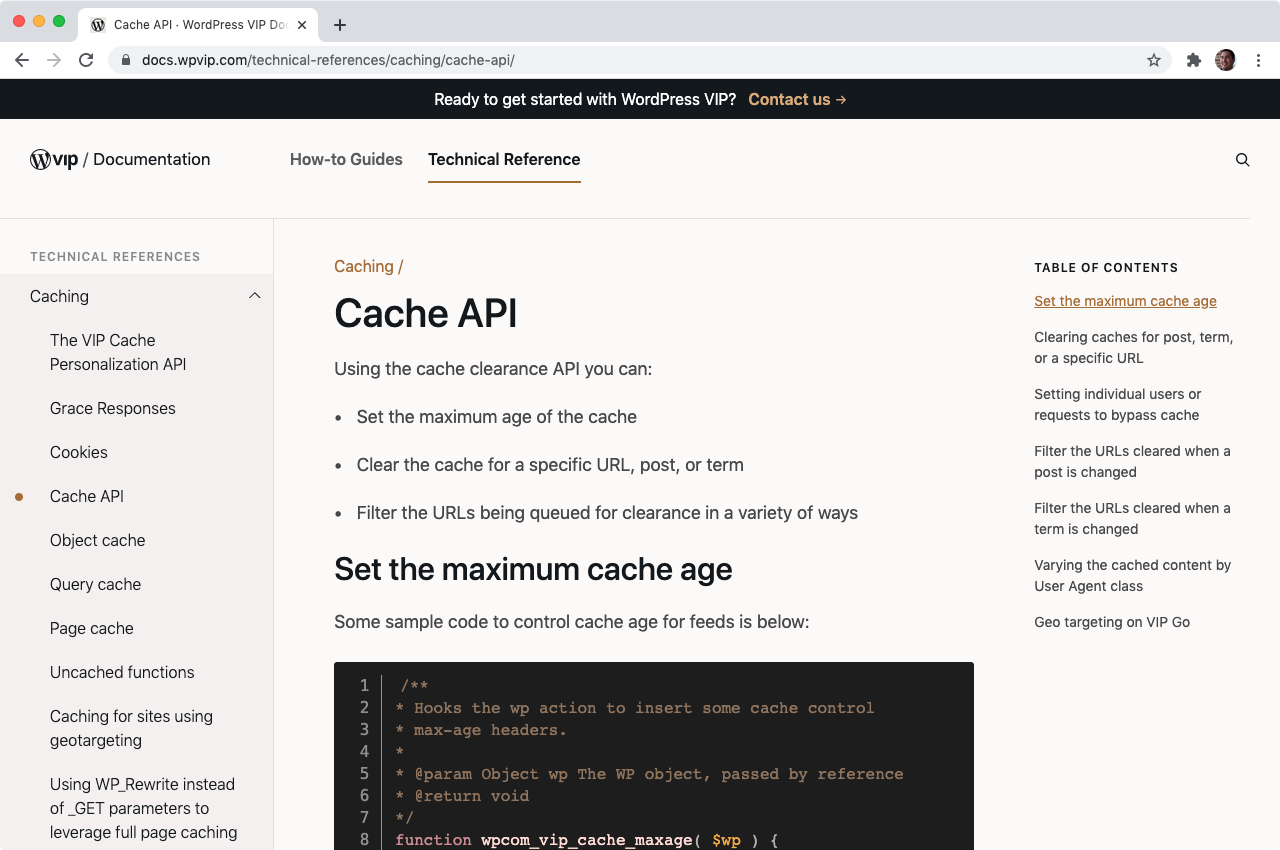This screenshot has height=850, width=1280.
Task: Open the Chrome three-dot menu
Action: click(x=1259, y=60)
